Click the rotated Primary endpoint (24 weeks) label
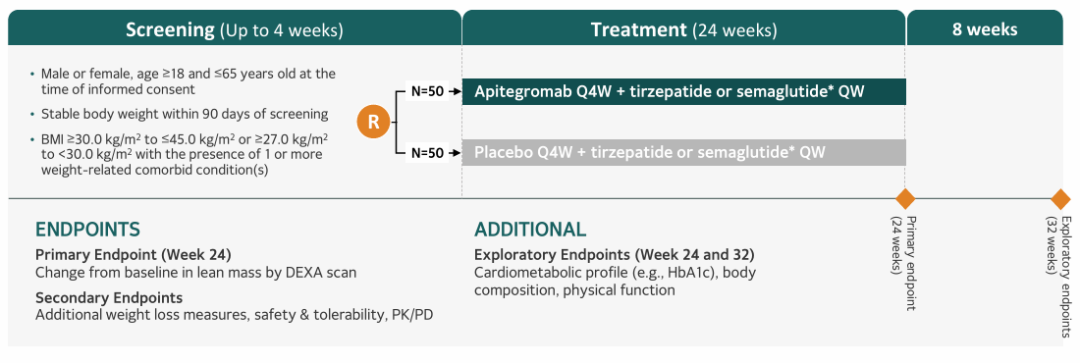Image resolution: width=1080 pixels, height=363 pixels. 904,264
